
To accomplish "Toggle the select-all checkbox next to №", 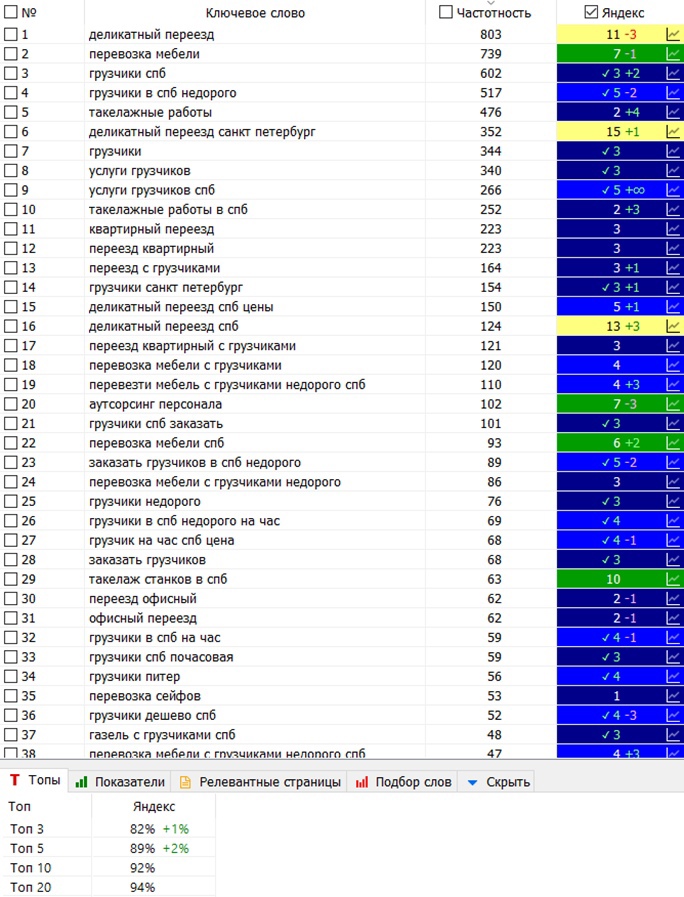I will (x=11, y=12).
